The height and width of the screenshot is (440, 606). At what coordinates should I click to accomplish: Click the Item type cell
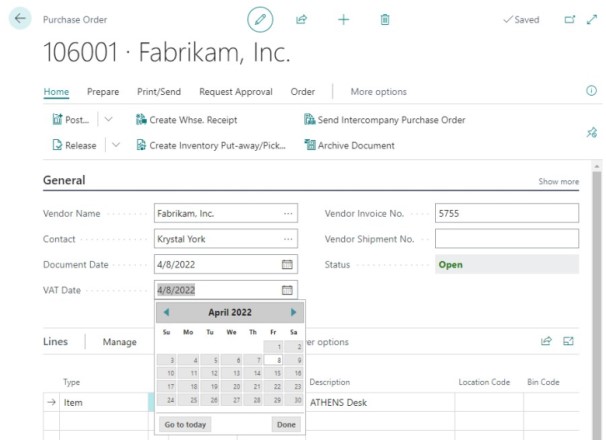tap(104, 402)
